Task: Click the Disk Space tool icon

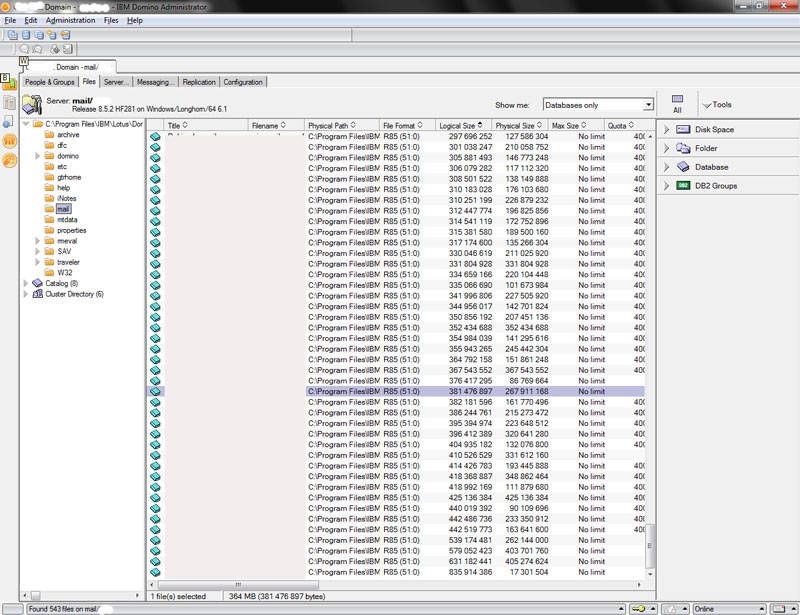Action: point(683,130)
